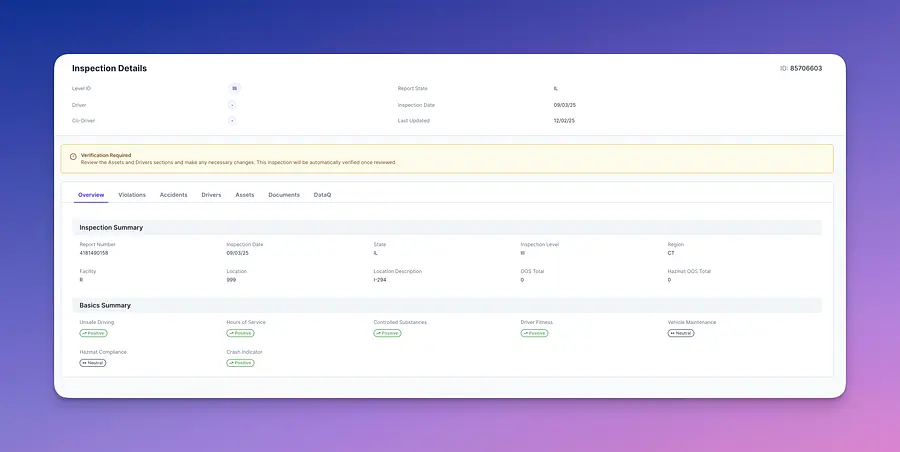Image resolution: width=900 pixels, height=452 pixels.
Task: Click the Facility value R
Action: click(81, 280)
